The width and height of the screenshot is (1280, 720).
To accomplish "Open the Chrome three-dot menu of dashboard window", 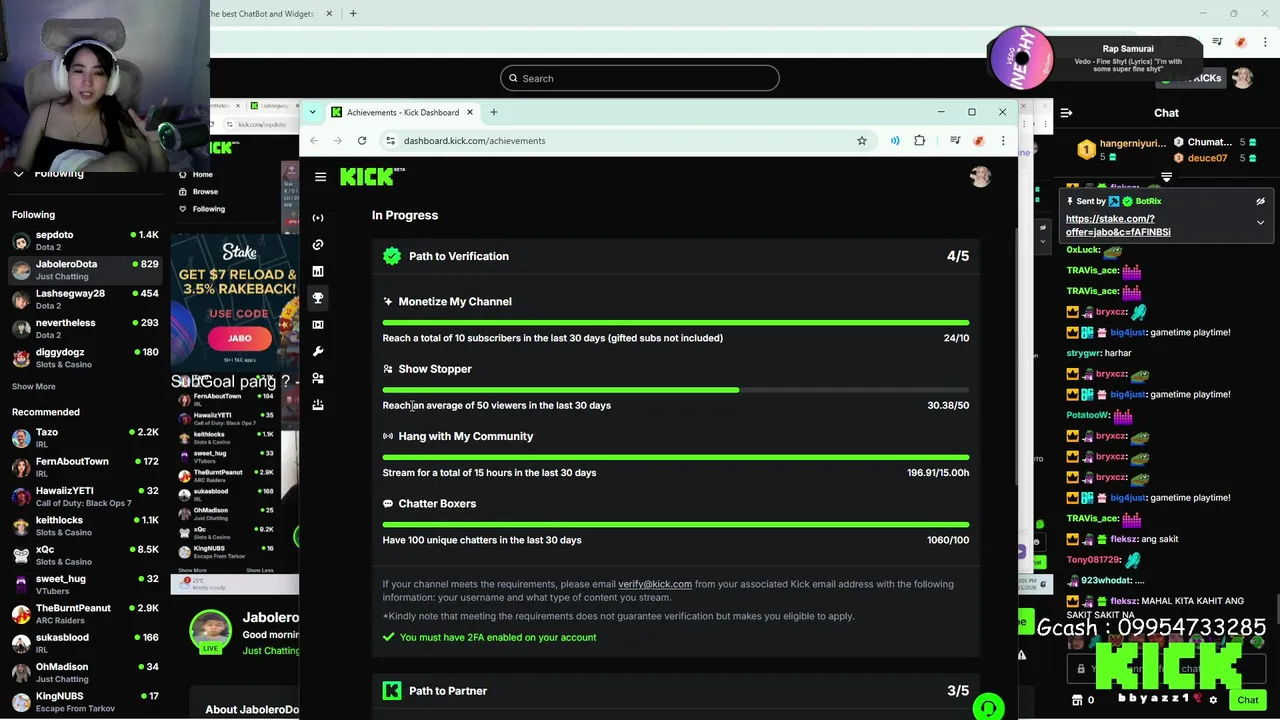I will pyautogui.click(x=1003, y=141).
